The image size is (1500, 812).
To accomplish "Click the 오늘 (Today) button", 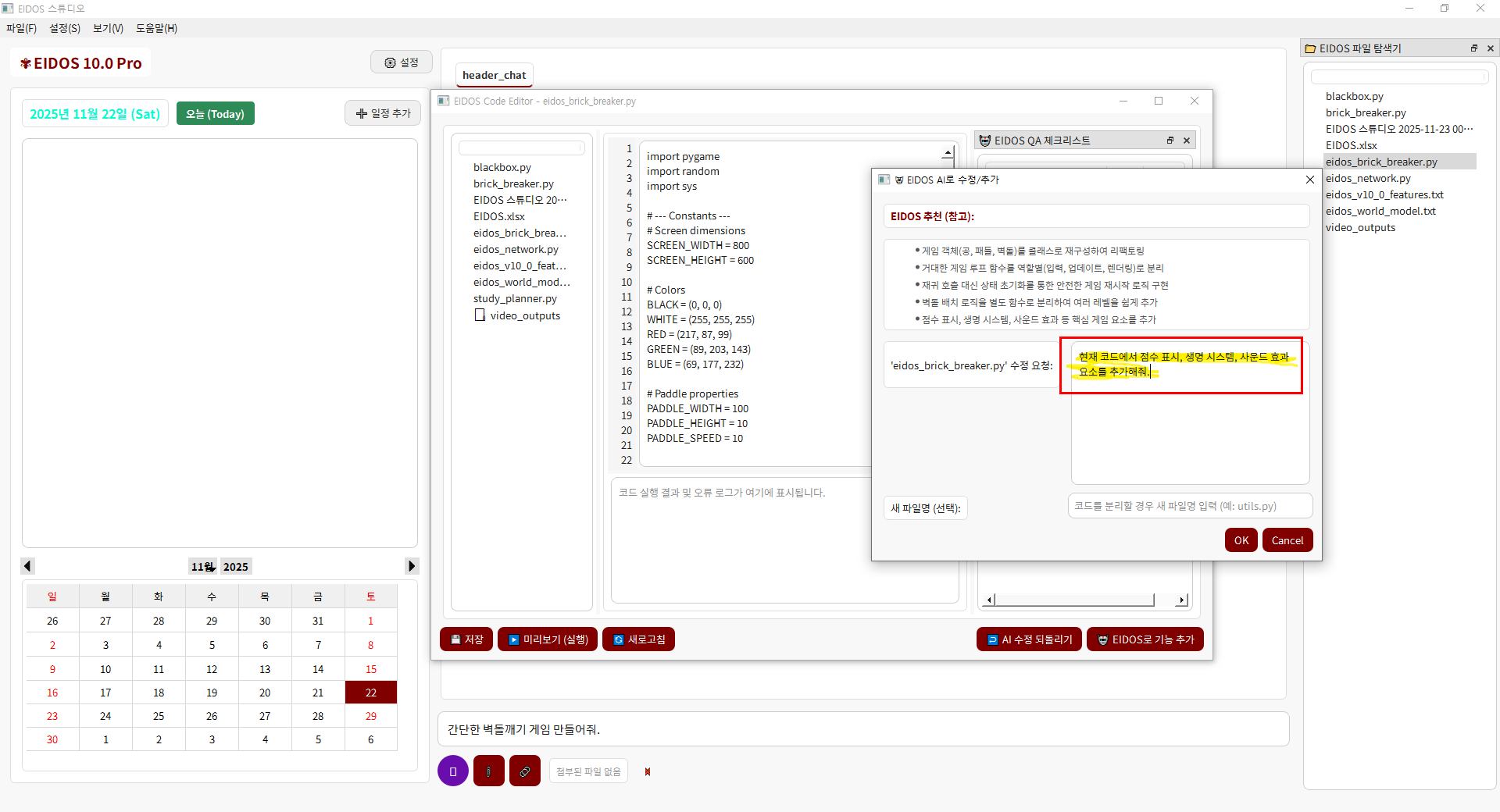I will 216,113.
